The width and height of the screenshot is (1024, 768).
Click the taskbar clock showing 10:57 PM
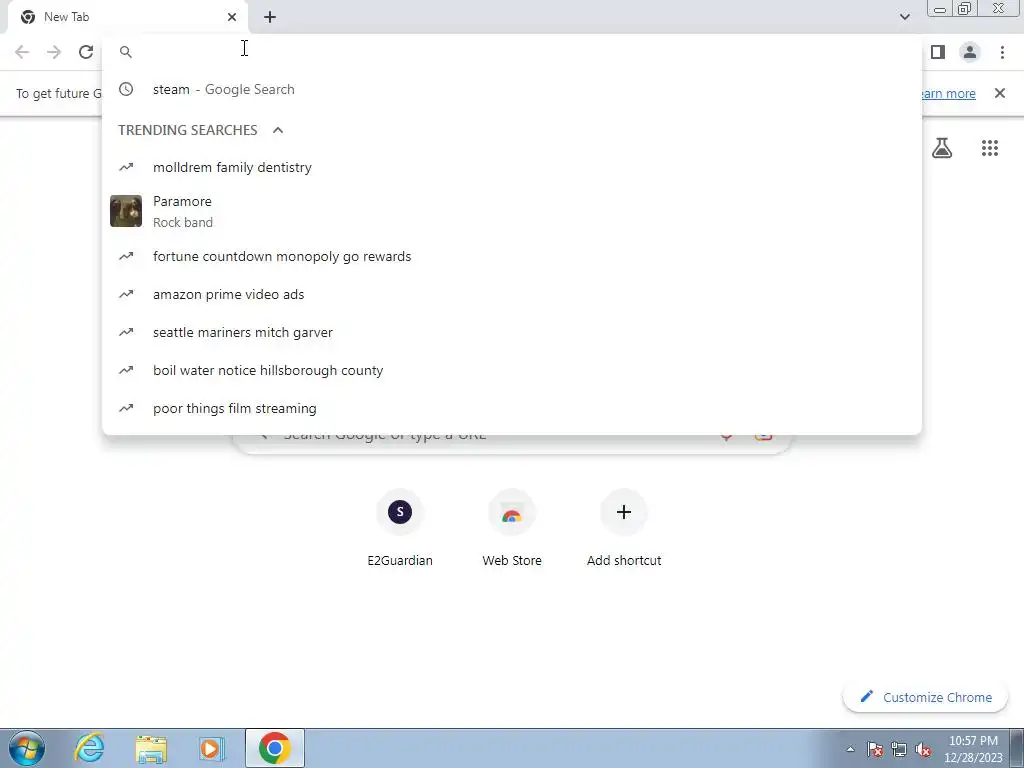click(973, 749)
